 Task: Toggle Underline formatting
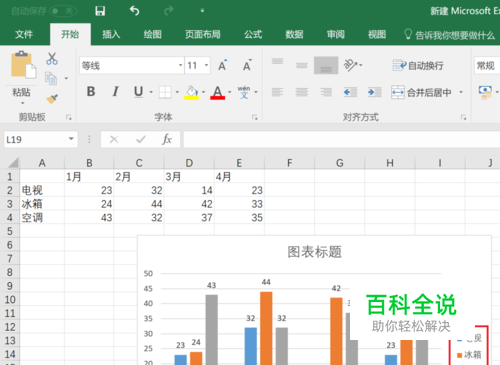coord(138,92)
